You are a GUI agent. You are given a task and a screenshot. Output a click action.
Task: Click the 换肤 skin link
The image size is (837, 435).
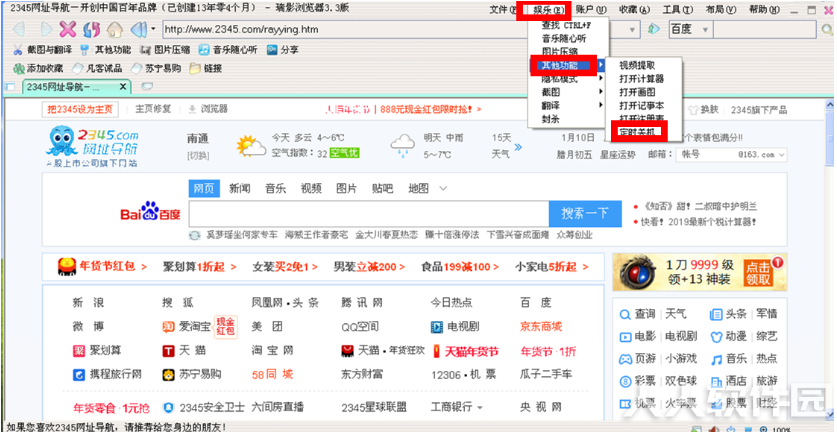click(704, 110)
